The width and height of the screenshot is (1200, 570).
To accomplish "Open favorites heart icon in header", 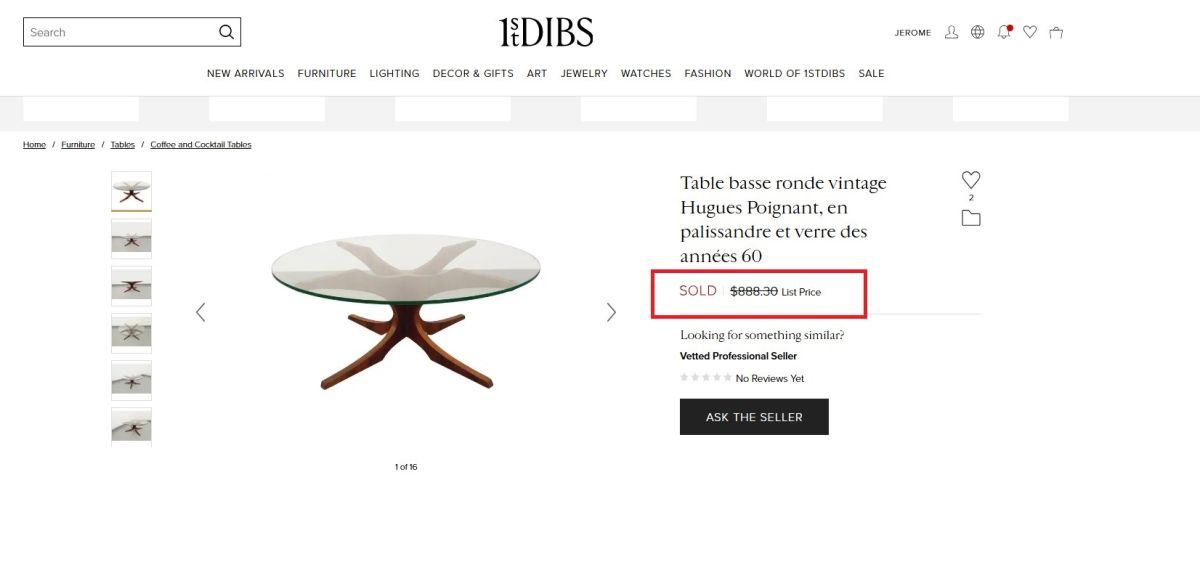I will click(1030, 32).
